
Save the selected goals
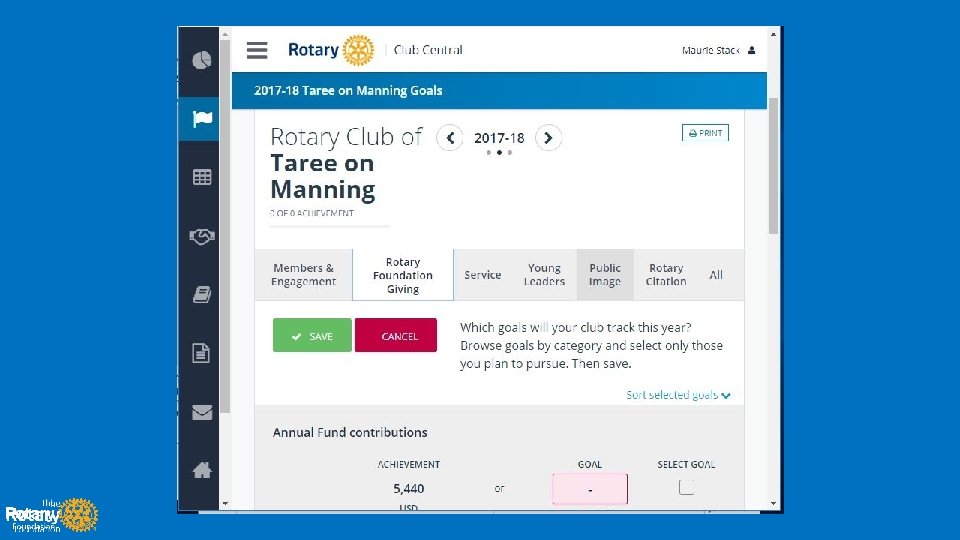312,335
